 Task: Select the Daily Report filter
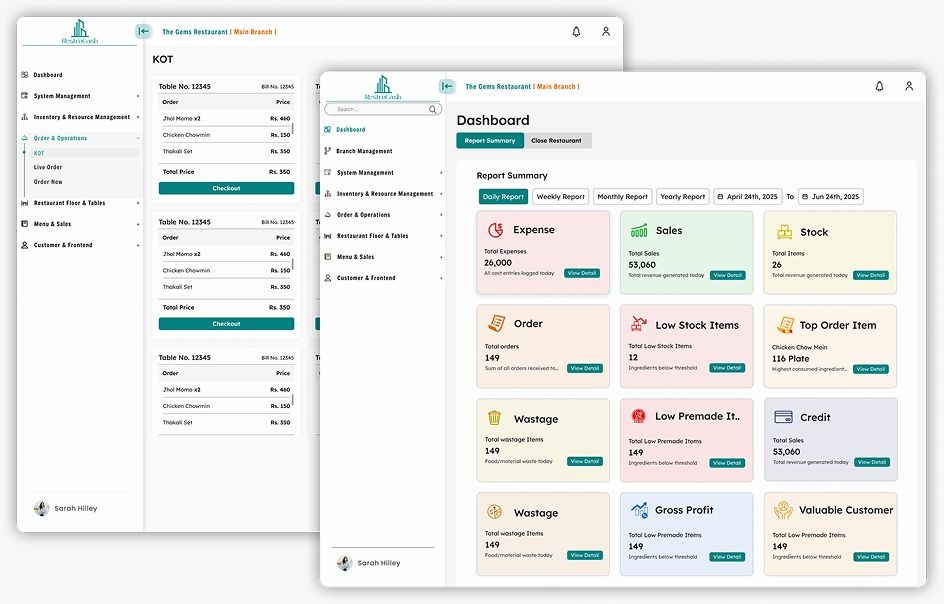coord(503,197)
